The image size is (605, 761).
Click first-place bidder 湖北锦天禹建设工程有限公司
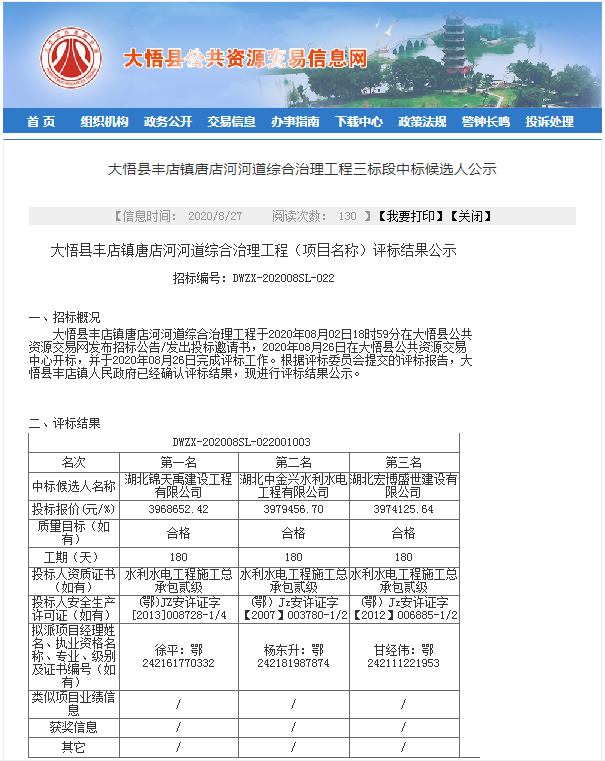pos(178,486)
